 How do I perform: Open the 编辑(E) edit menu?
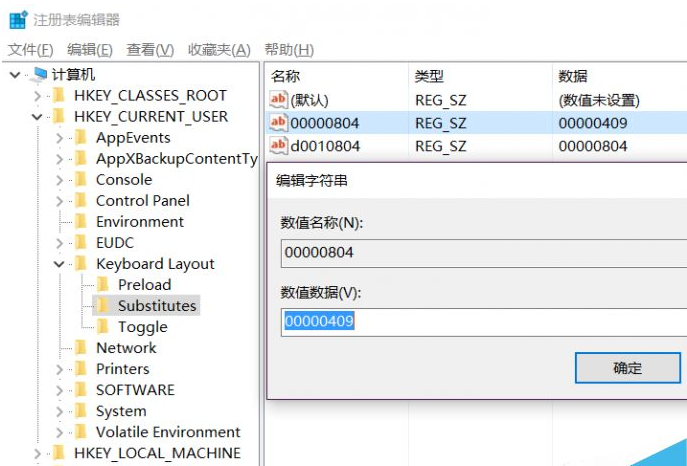point(89,50)
